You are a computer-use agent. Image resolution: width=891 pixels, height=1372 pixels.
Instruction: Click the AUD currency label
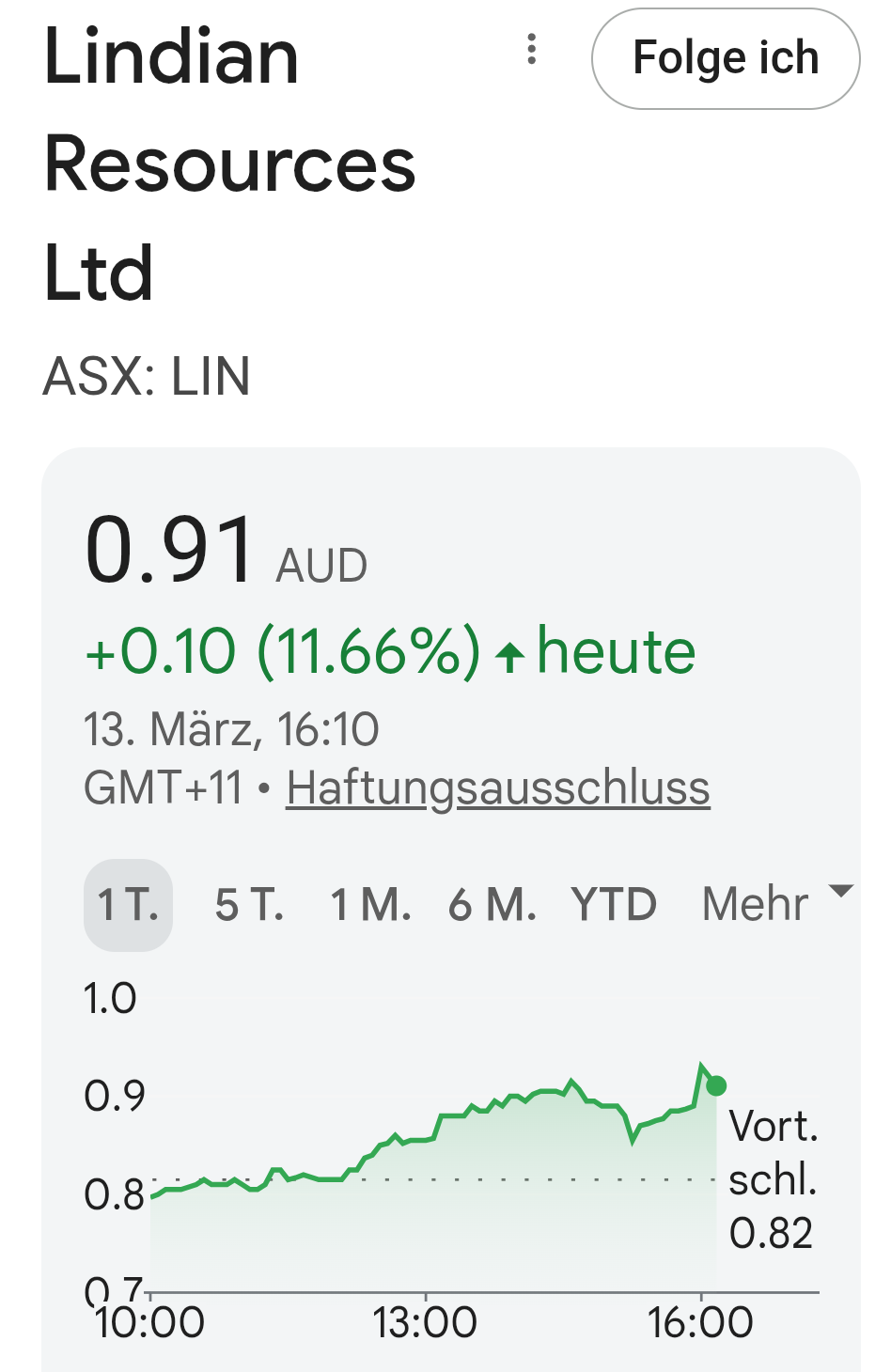coord(321,566)
